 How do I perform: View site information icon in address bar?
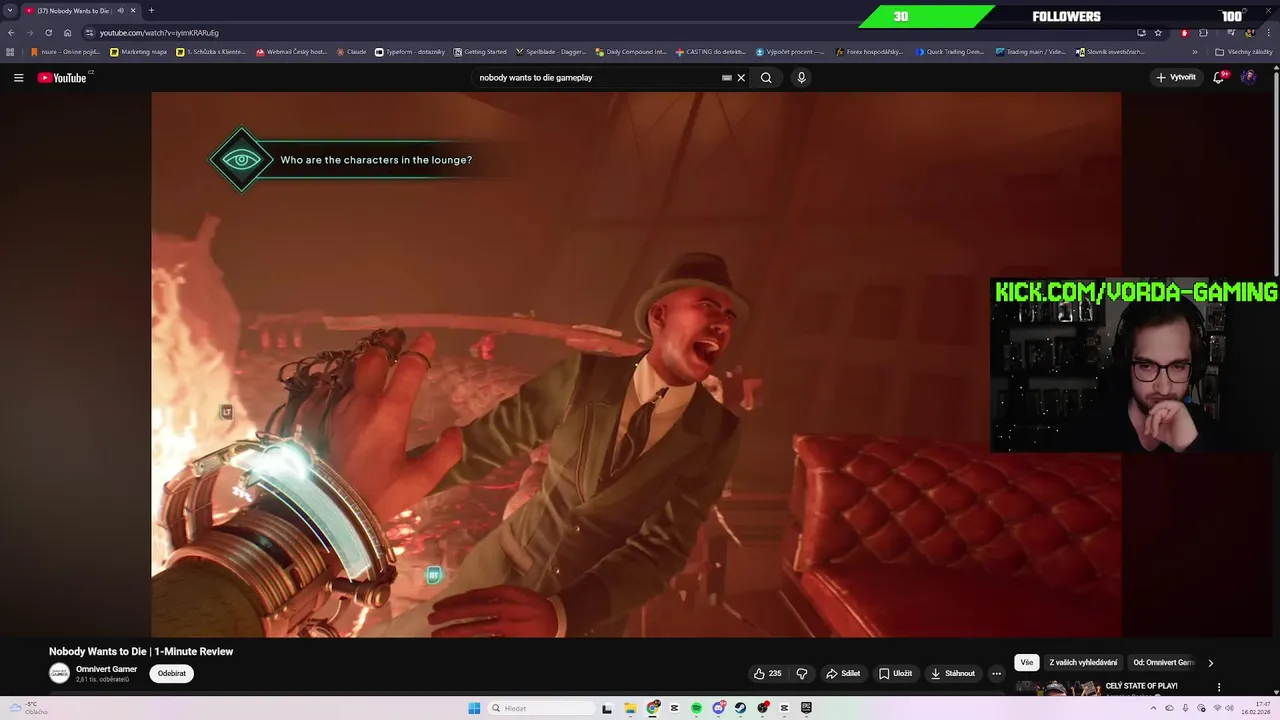90,32
